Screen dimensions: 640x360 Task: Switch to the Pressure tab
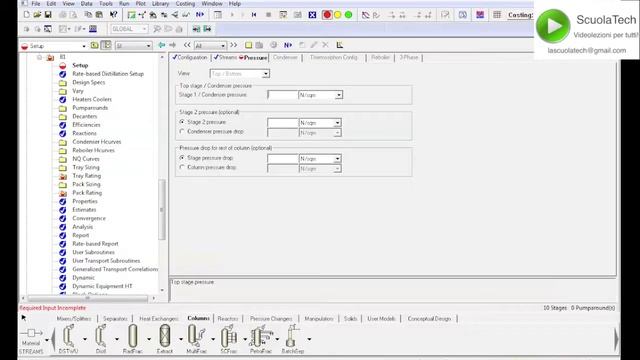(x=253, y=58)
